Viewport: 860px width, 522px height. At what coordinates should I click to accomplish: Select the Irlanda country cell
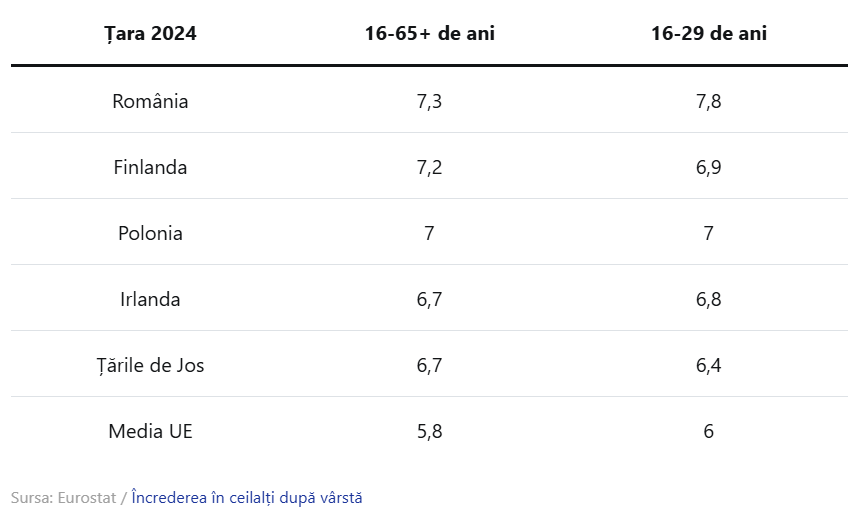(150, 299)
